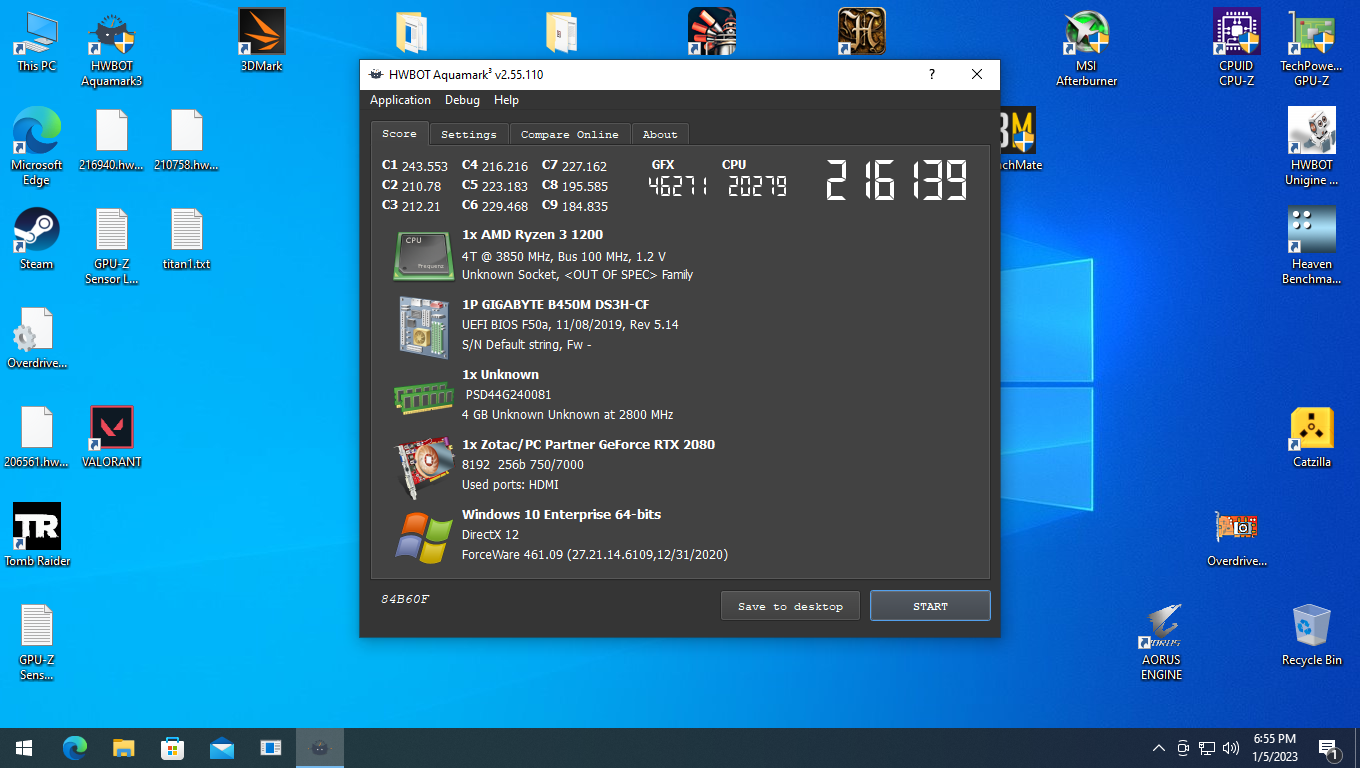
Task: Open MSI Afterburner desktop shortcut
Action: 1087,49
